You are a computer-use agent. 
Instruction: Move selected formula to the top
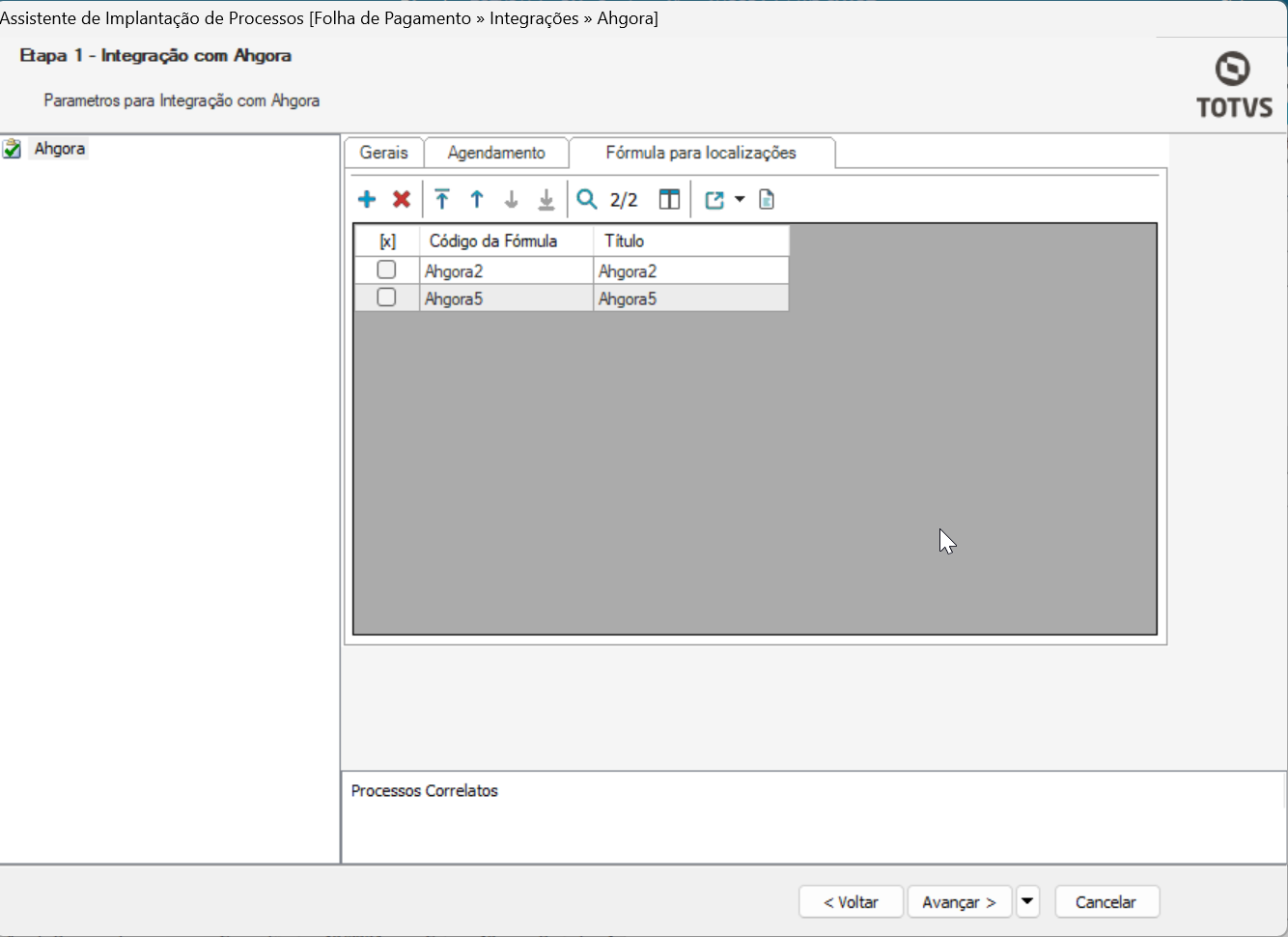(442, 200)
